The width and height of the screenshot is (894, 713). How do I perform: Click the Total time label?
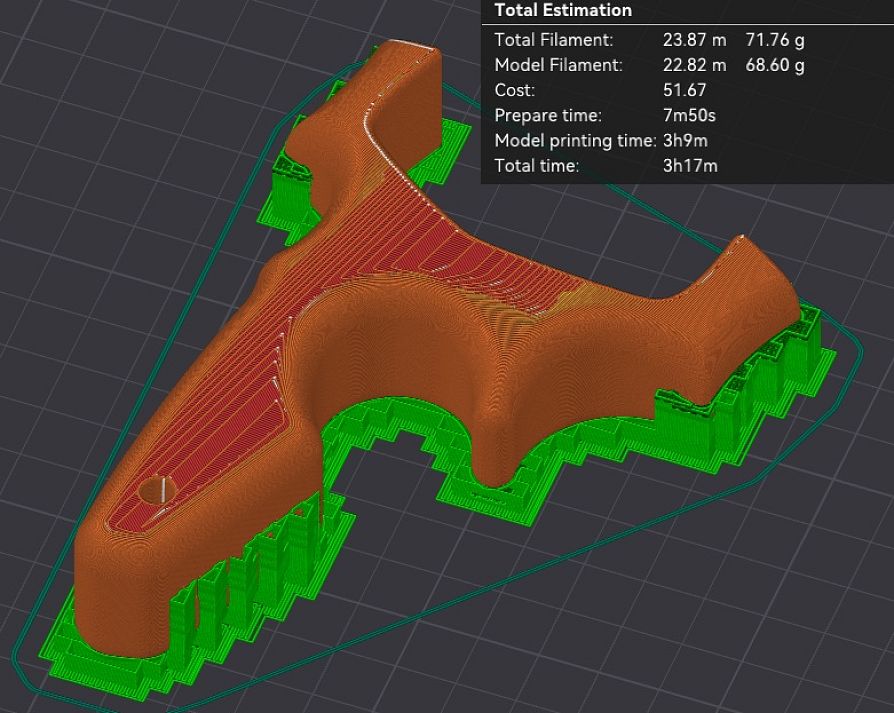[537, 166]
